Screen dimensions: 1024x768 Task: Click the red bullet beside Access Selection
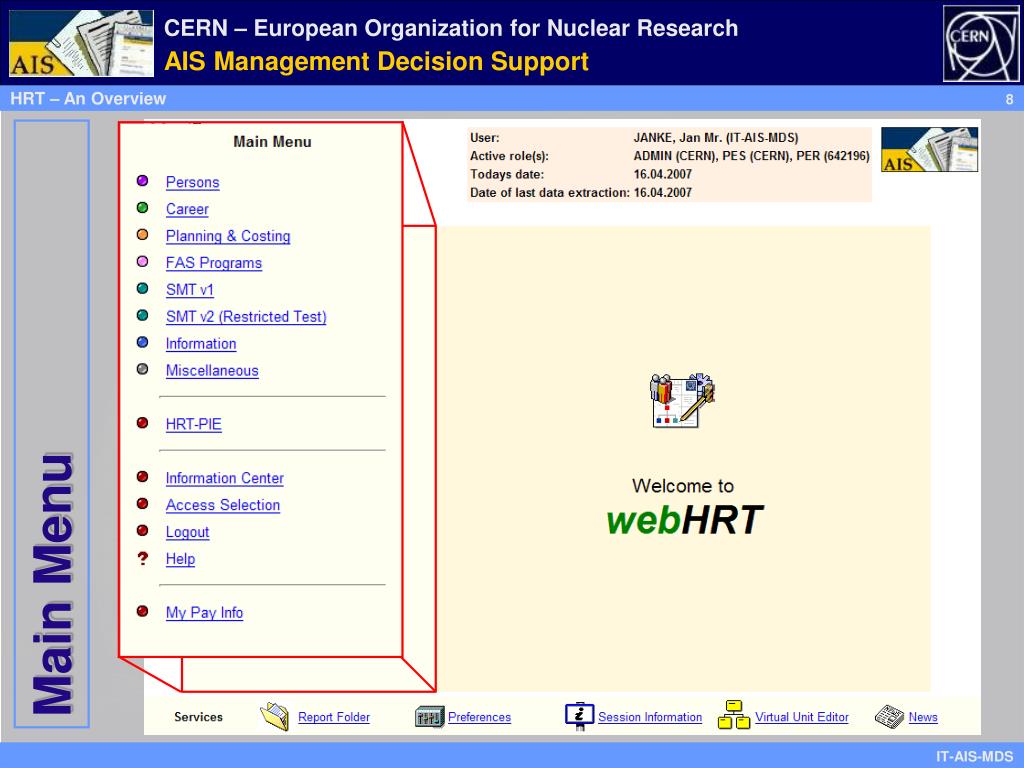coord(142,504)
